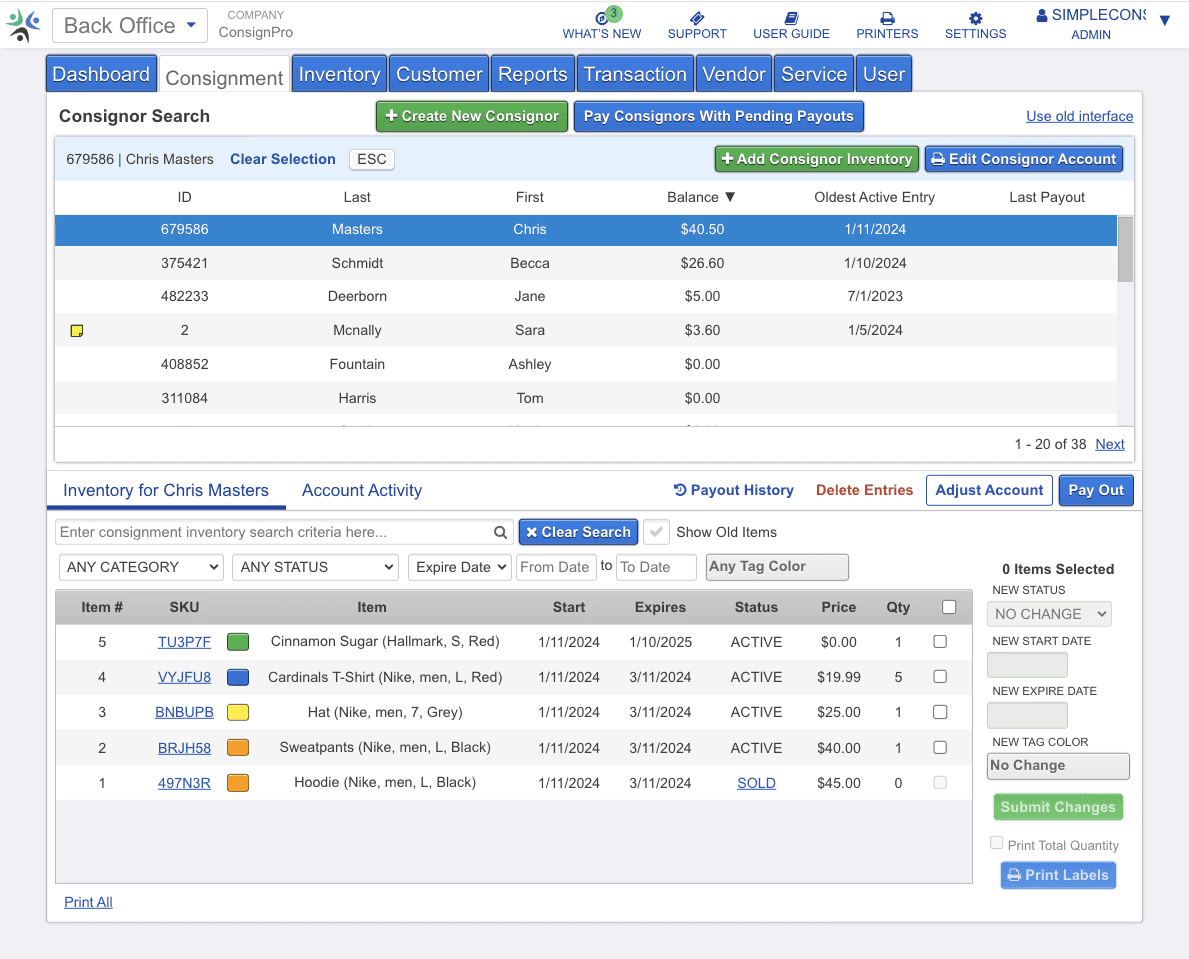Click the Support ticket icon
Image resolution: width=1189 pixels, height=959 pixels.
(697, 18)
